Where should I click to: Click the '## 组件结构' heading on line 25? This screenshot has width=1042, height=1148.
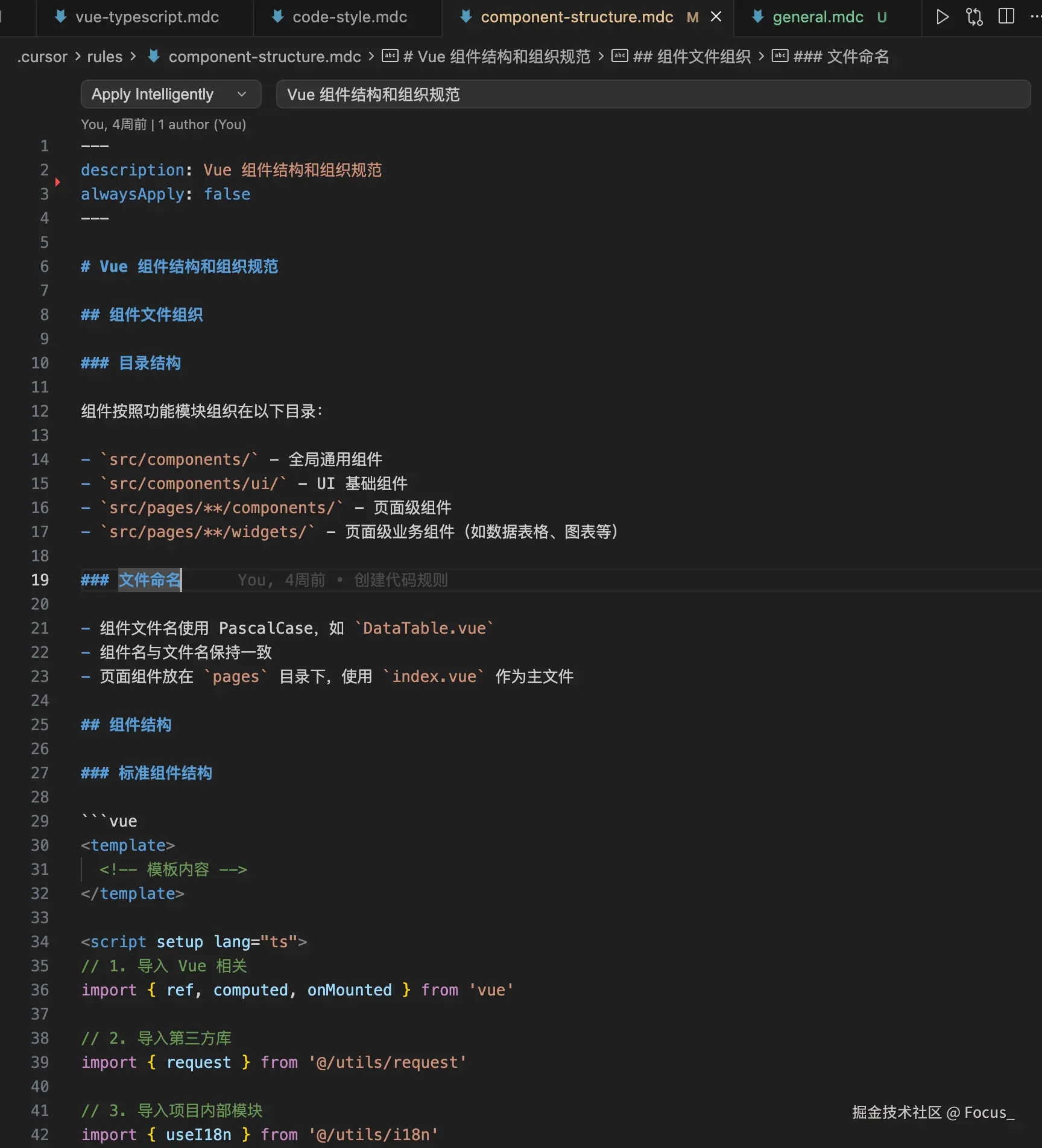pyautogui.click(x=126, y=725)
